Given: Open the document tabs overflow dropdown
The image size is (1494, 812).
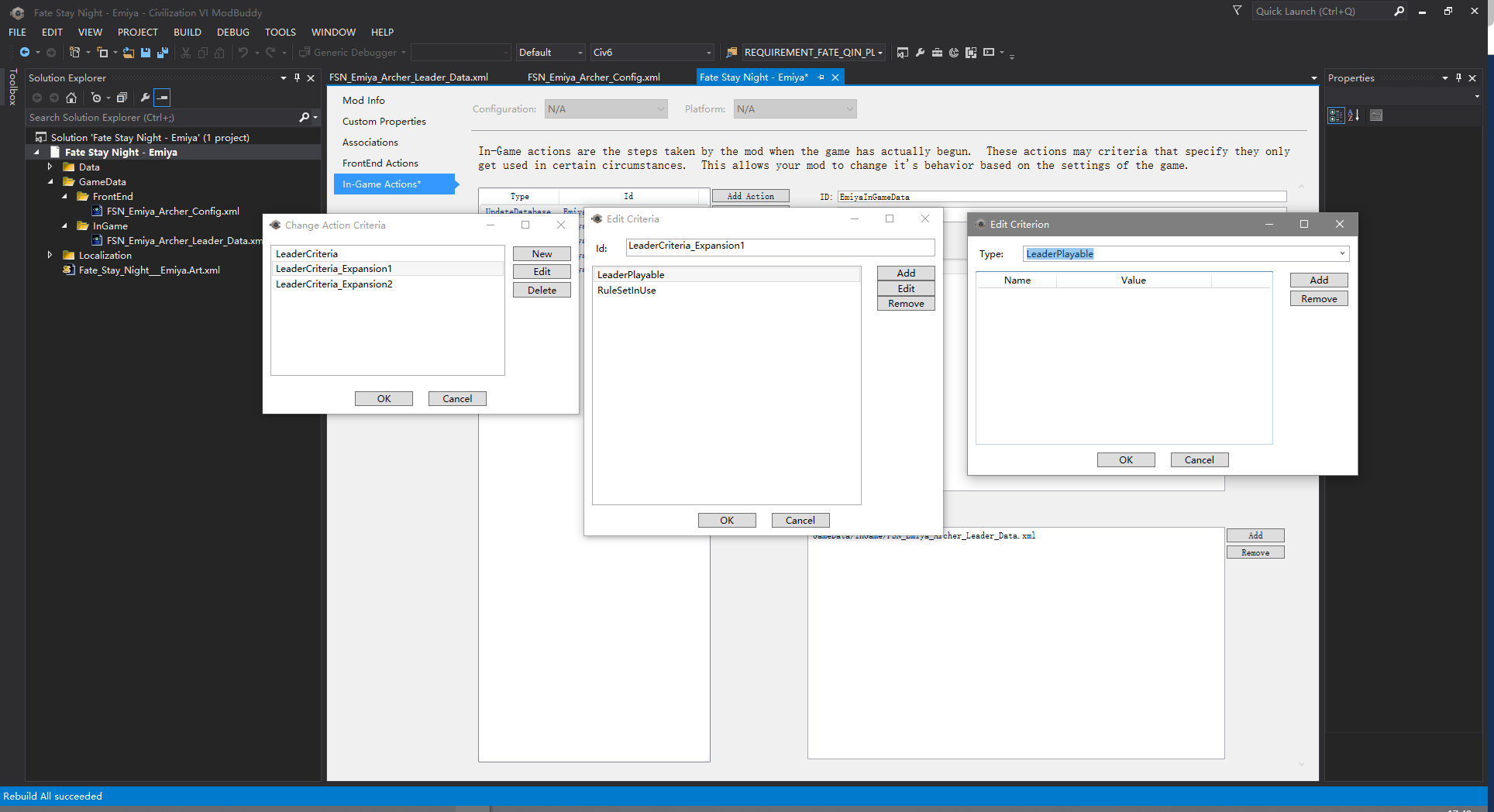Looking at the screenshot, I should point(1313,78).
